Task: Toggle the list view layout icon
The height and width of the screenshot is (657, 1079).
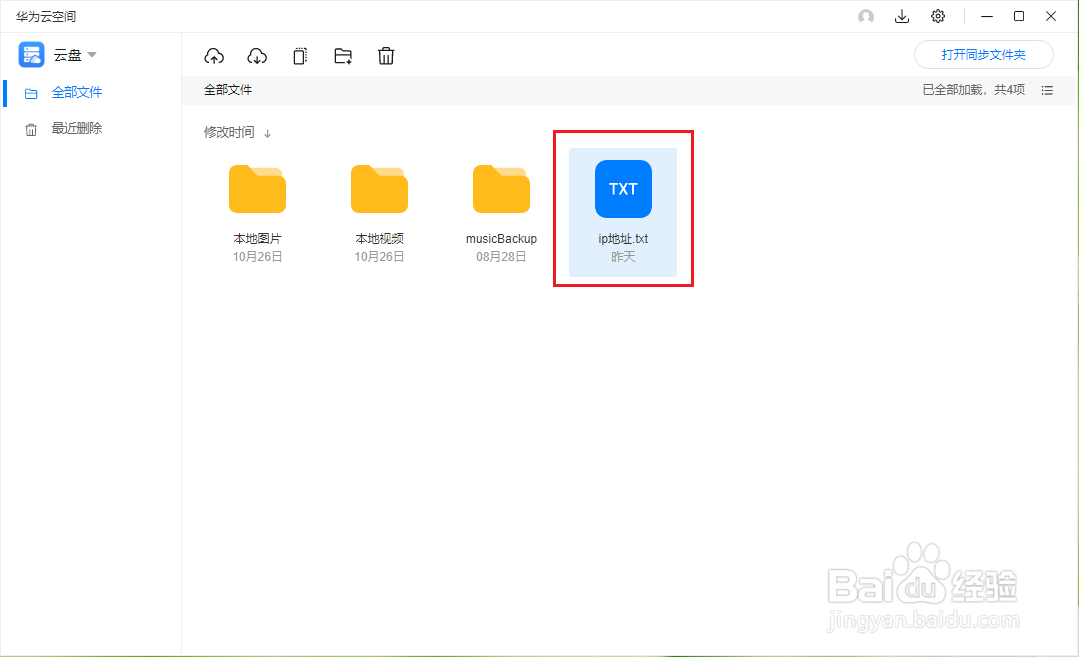Action: pos(1046,90)
